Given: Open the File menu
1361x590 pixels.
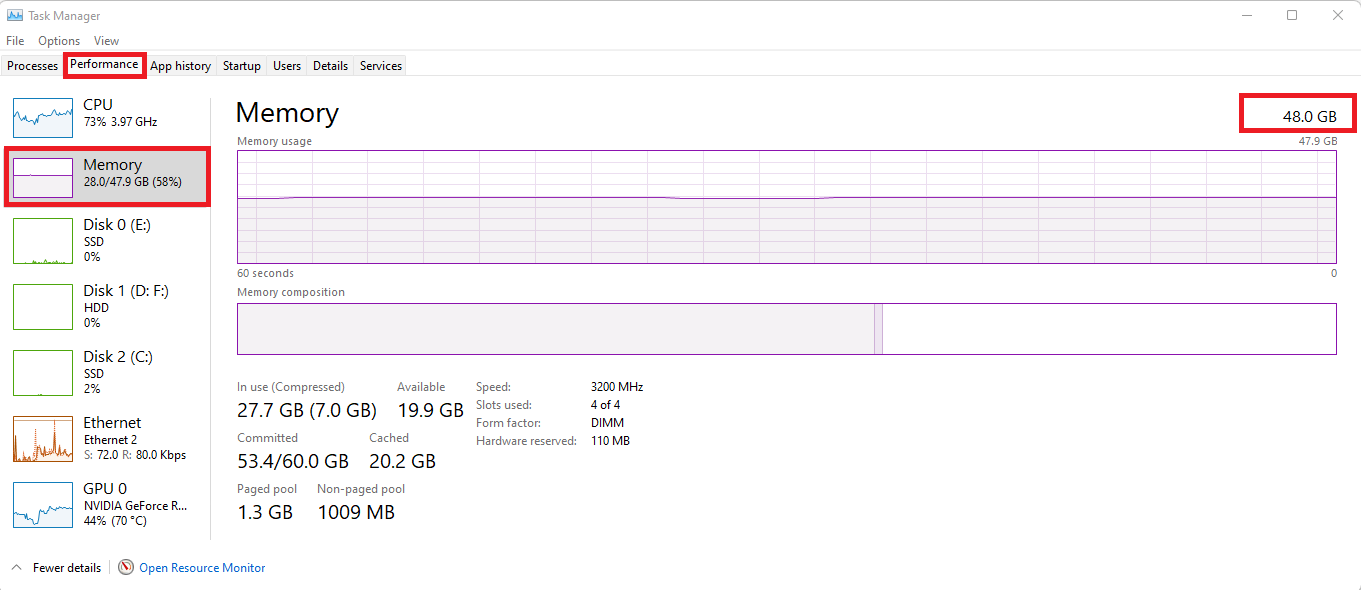Looking at the screenshot, I should [x=15, y=41].
